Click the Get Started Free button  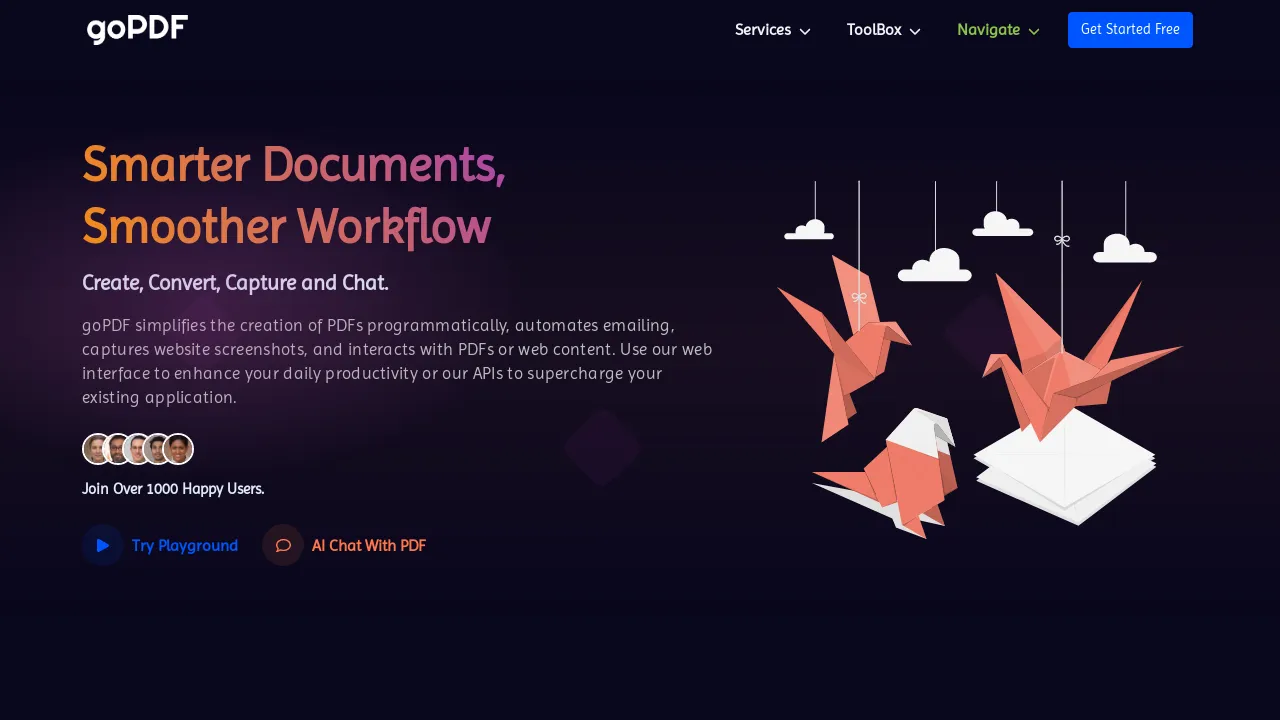point(1130,30)
